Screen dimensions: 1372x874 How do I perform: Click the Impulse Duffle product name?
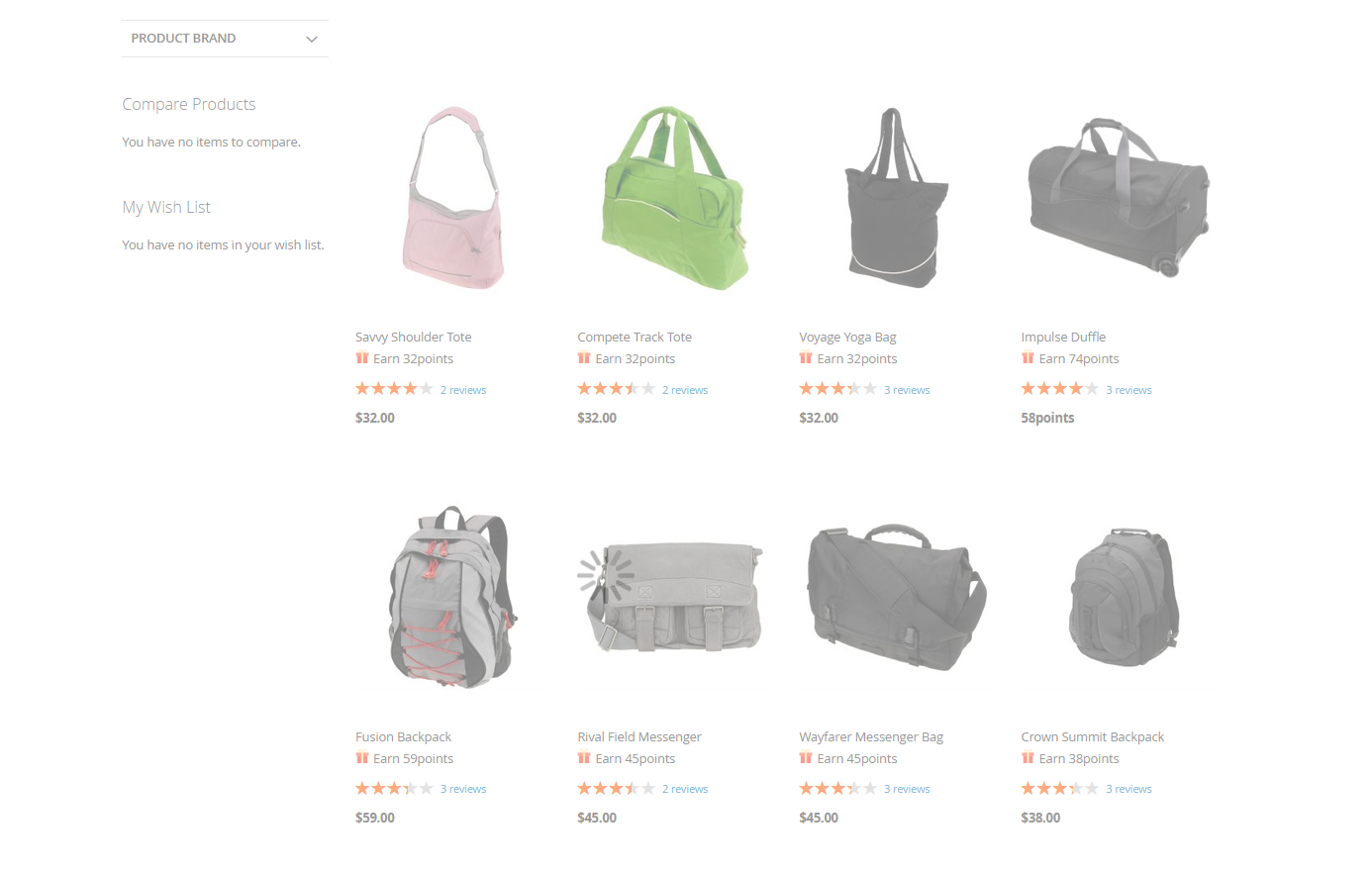point(1063,337)
